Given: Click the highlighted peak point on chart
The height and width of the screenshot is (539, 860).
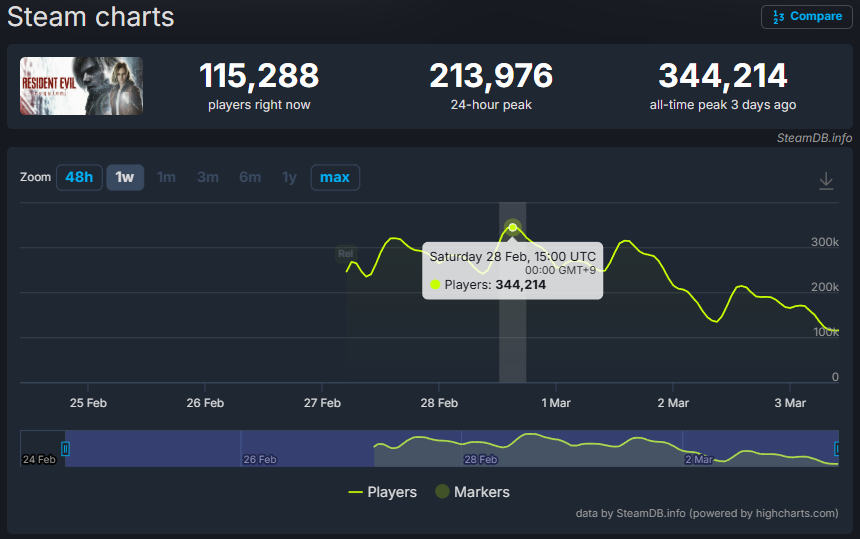Looking at the screenshot, I should tap(512, 227).
